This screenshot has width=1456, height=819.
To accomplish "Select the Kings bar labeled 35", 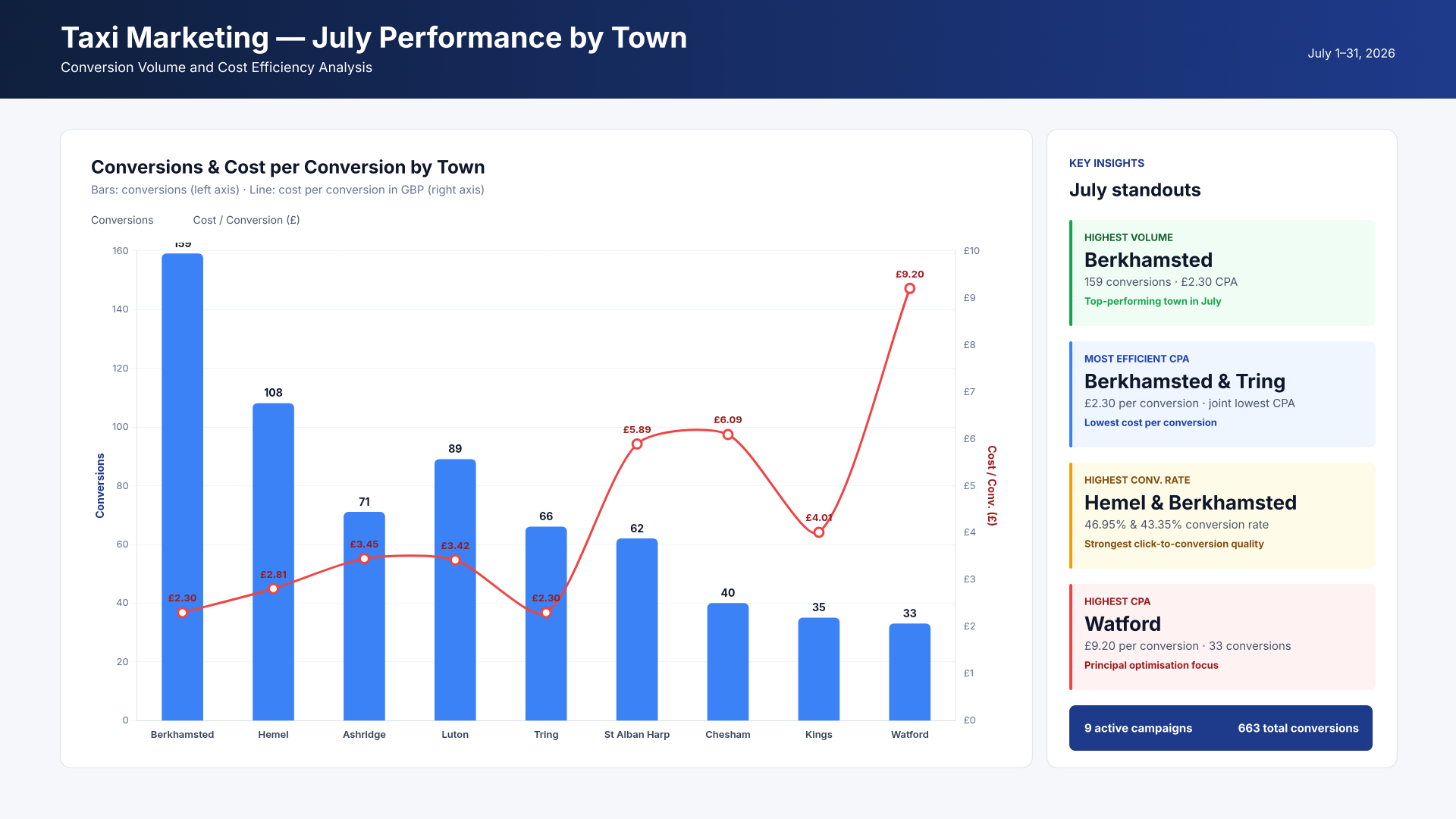I will point(819,669).
